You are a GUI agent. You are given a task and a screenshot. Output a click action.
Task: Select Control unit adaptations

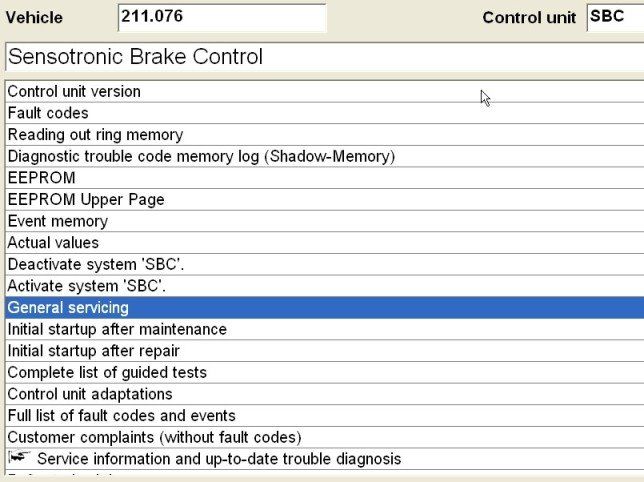[x=90, y=394]
